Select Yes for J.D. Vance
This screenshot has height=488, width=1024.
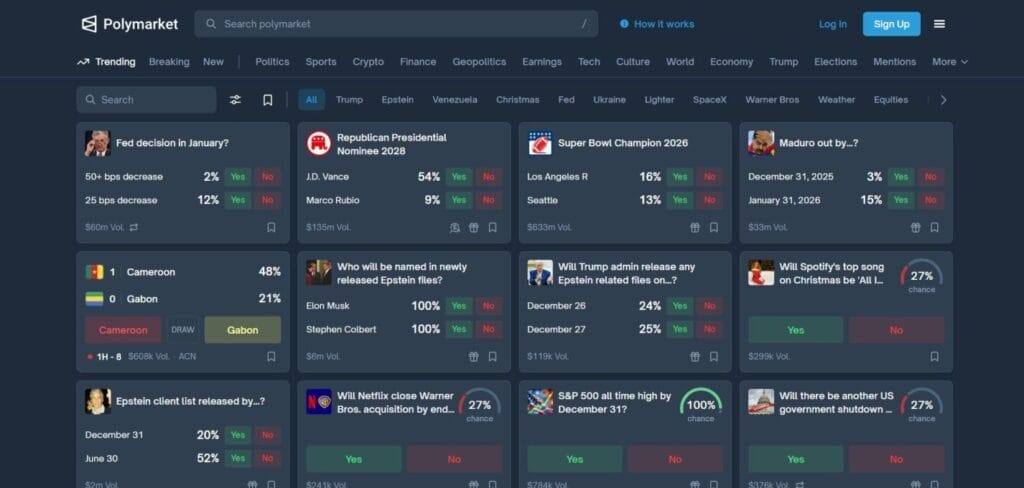coord(459,177)
